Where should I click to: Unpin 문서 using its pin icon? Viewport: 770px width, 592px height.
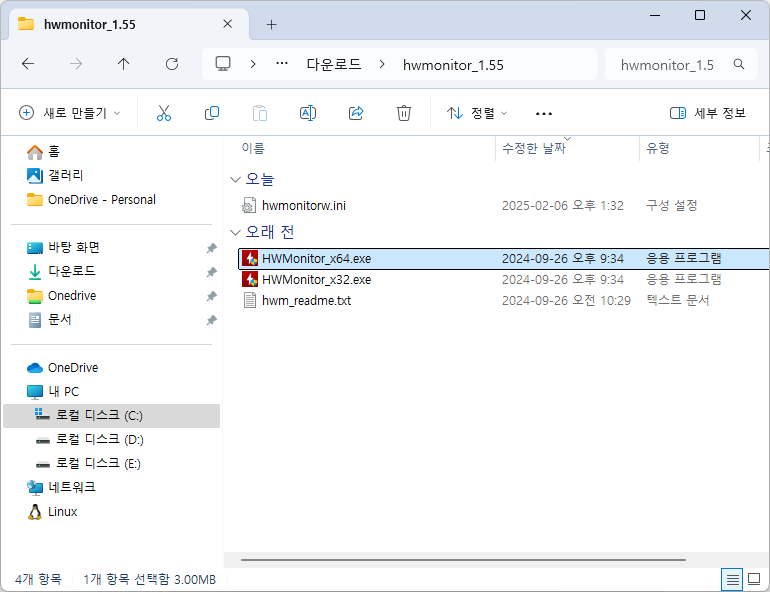point(212,320)
